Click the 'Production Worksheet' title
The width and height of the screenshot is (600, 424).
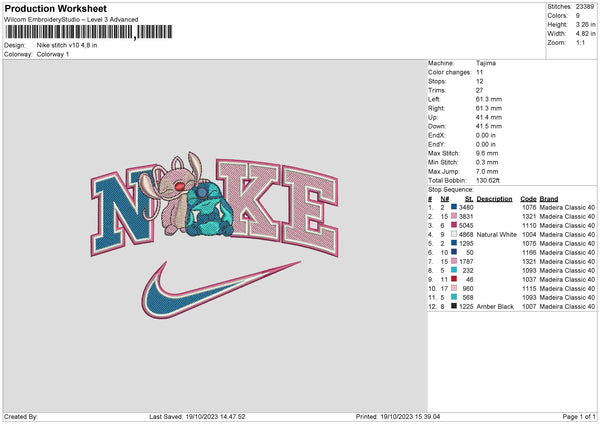click(x=55, y=8)
